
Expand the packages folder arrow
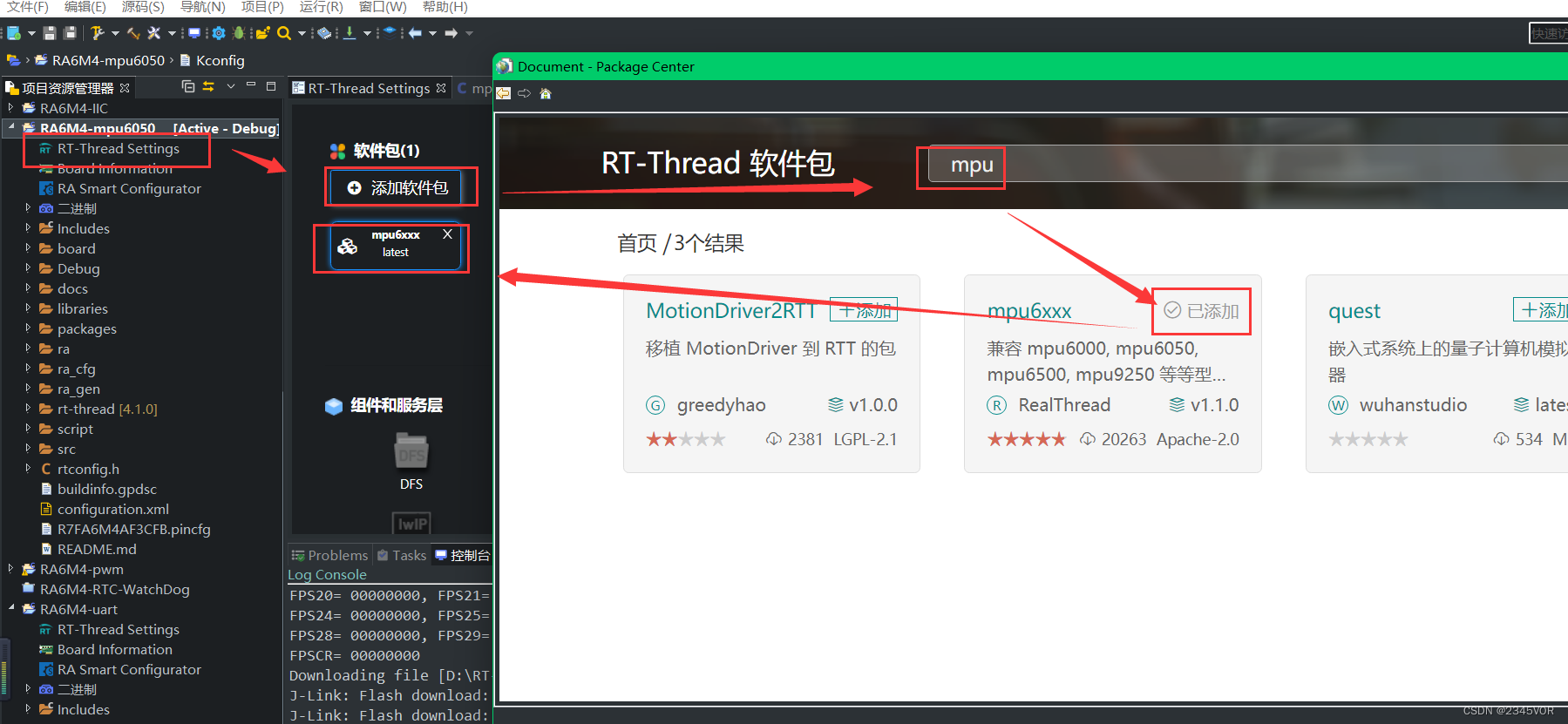tap(28, 328)
